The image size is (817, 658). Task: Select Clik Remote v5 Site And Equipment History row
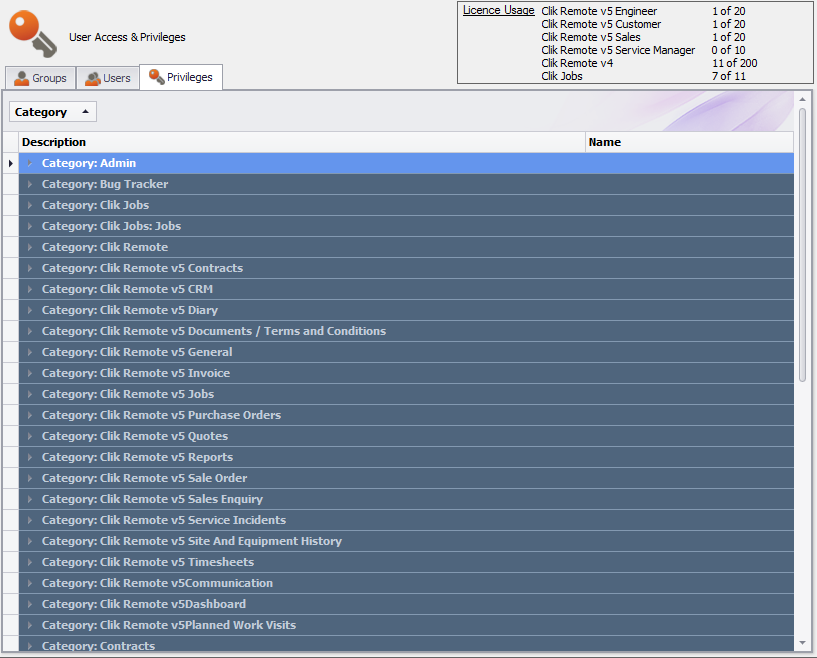tap(406, 541)
